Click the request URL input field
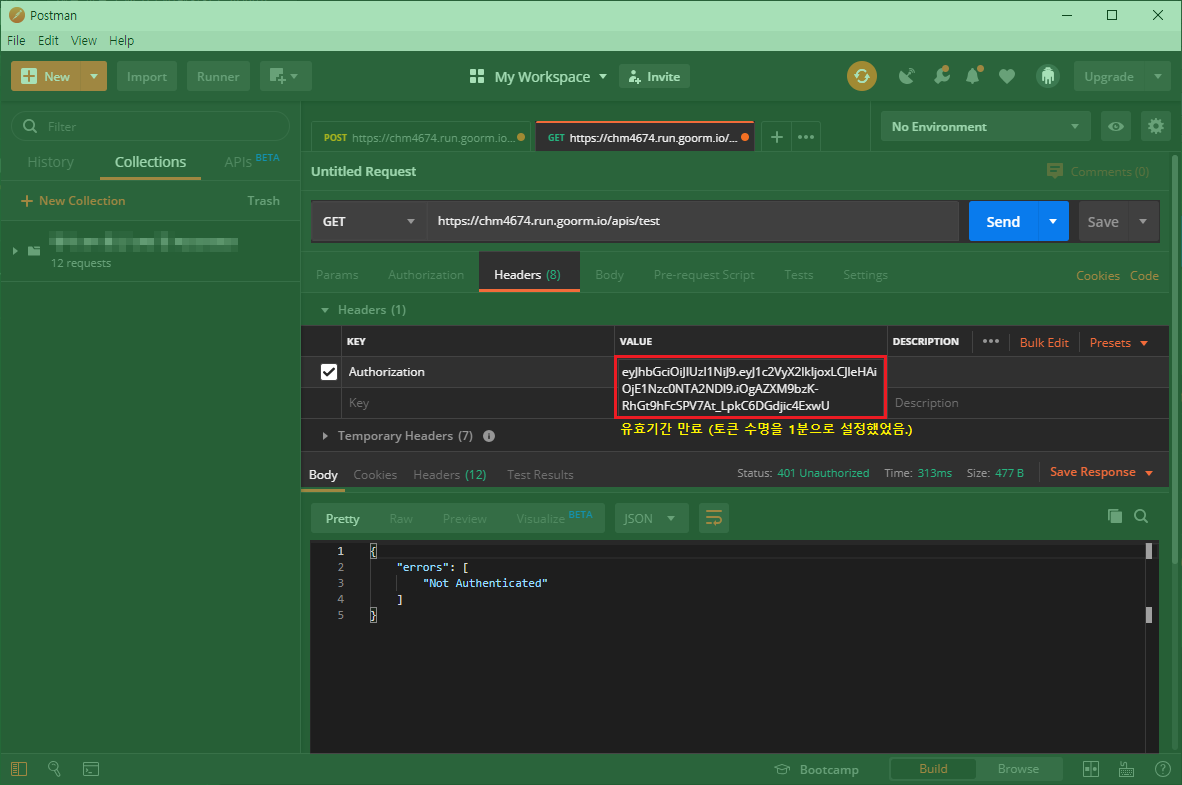This screenshot has height=785, width=1182. 693,221
